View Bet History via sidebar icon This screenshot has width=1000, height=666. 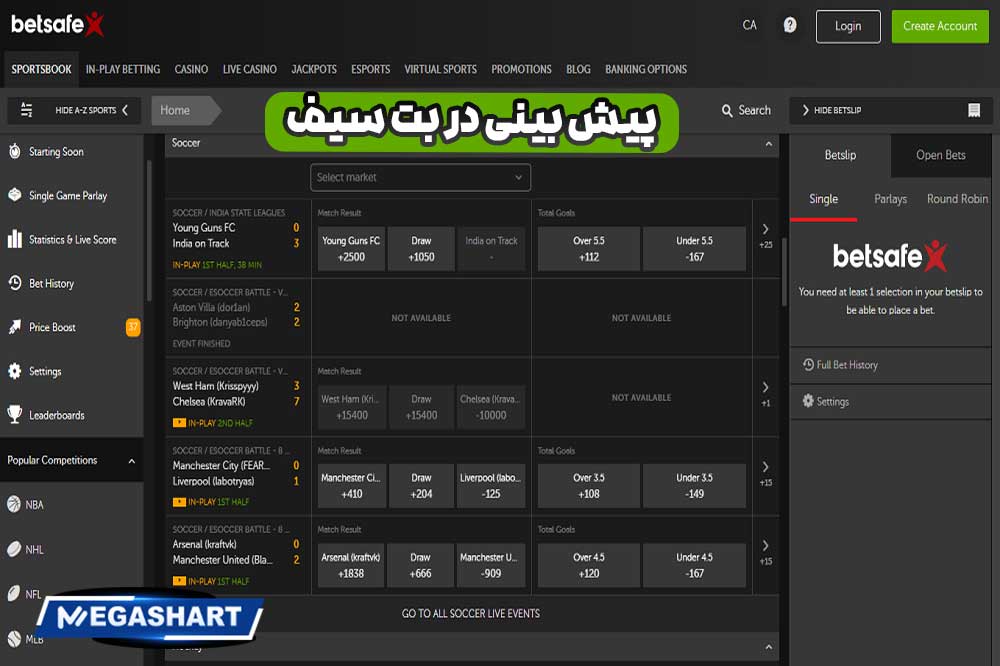point(13,283)
